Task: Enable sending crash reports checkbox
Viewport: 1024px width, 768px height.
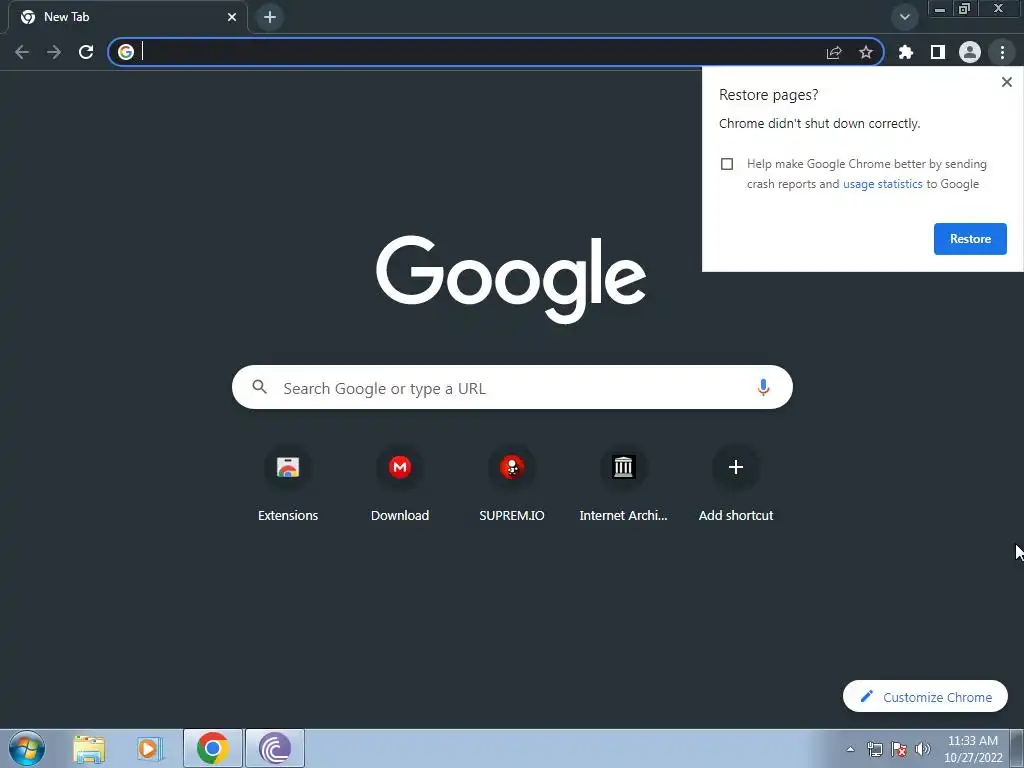Action: [x=727, y=164]
